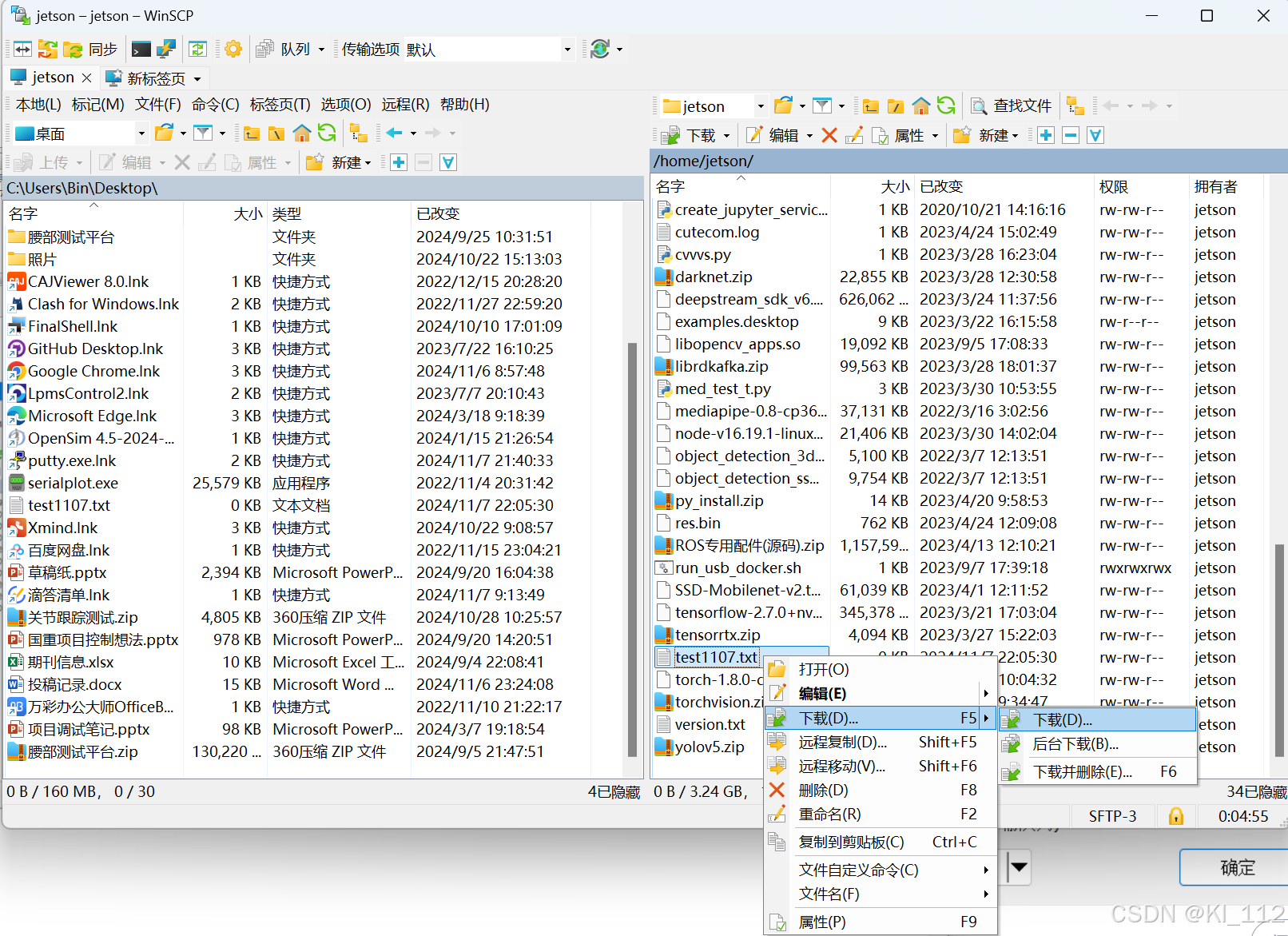Image resolution: width=1288 pixels, height=936 pixels.
Task: Open the 新标签页 new tab
Action: [145, 78]
